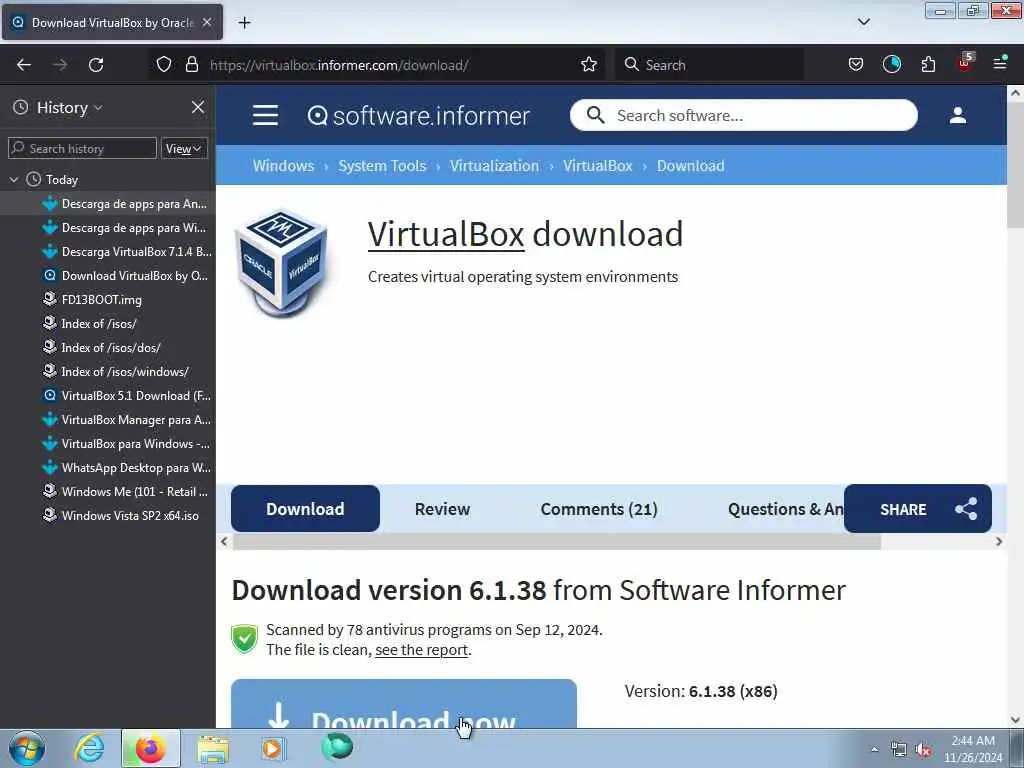Open the VirtualBox title link

click(446, 234)
